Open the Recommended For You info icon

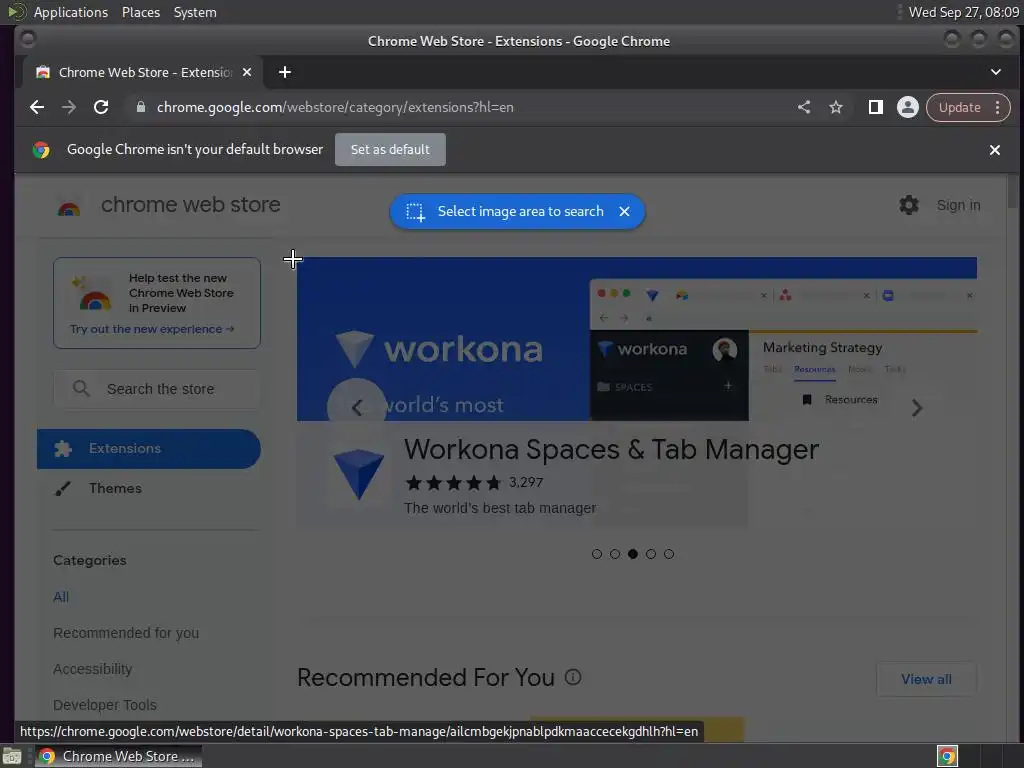tap(573, 677)
